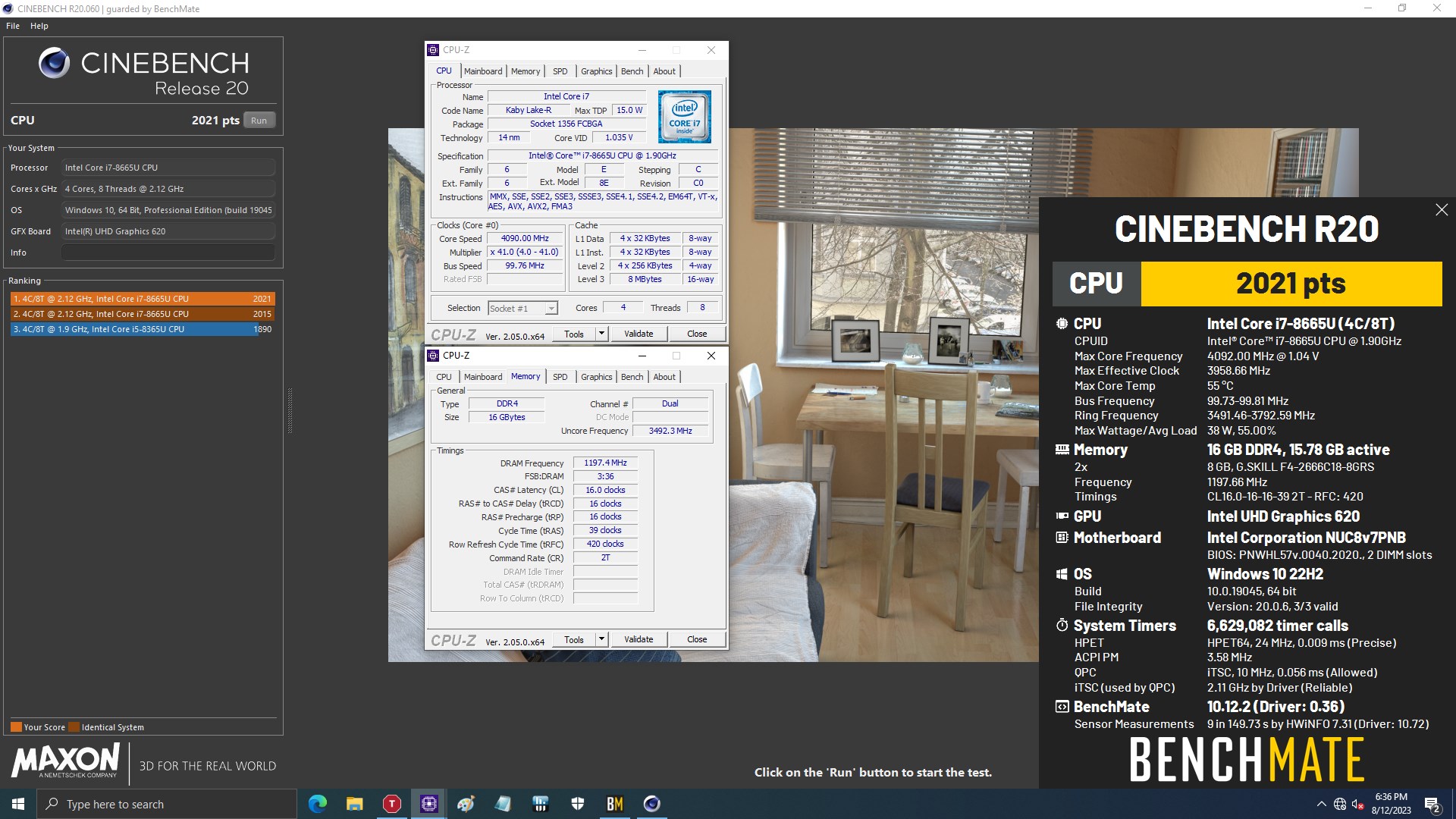Click Validate in the lower CPU-Z window
This screenshot has height=819, width=1456.
[639, 639]
